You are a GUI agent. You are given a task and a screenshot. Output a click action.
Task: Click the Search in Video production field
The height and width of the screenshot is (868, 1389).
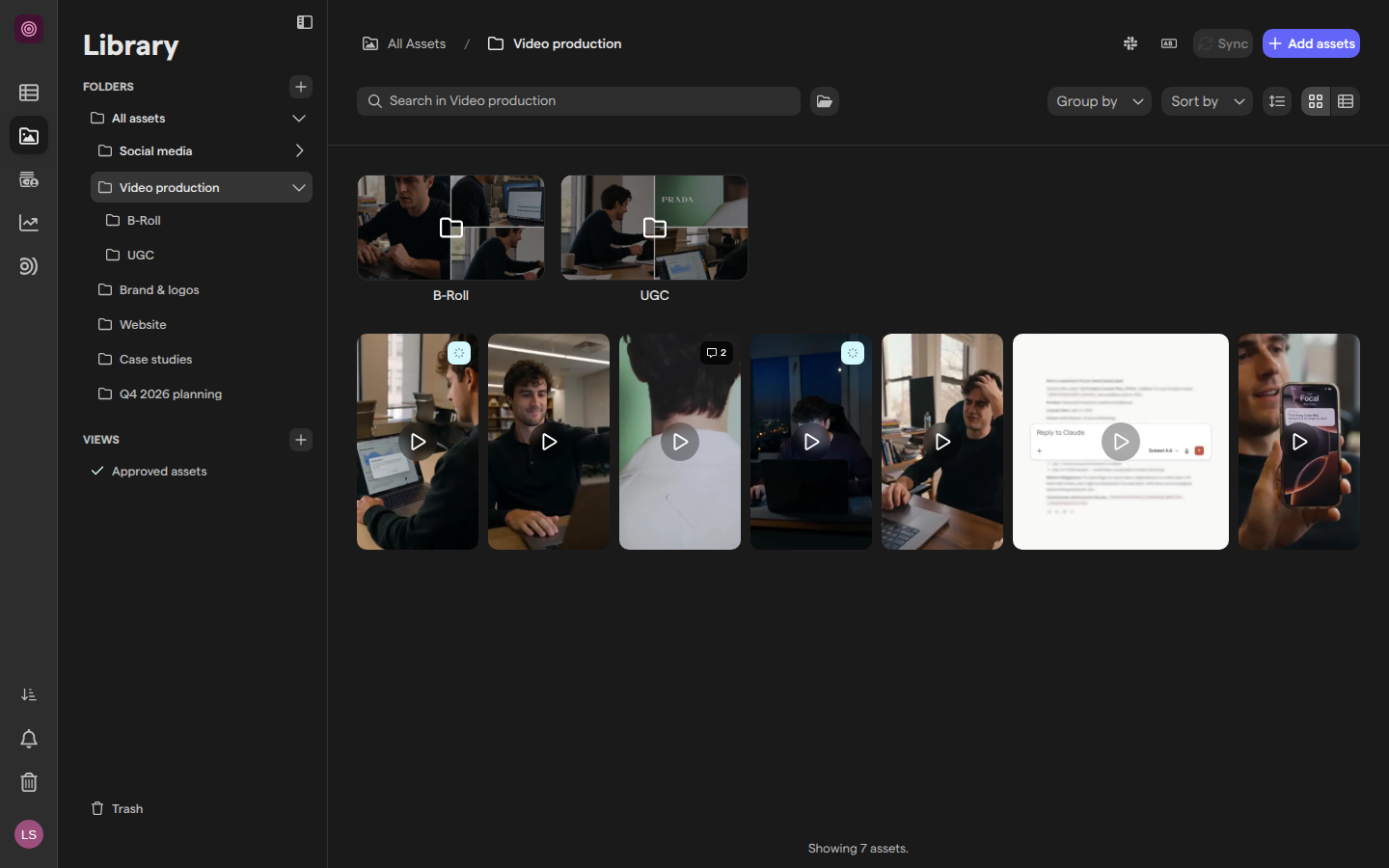(579, 101)
